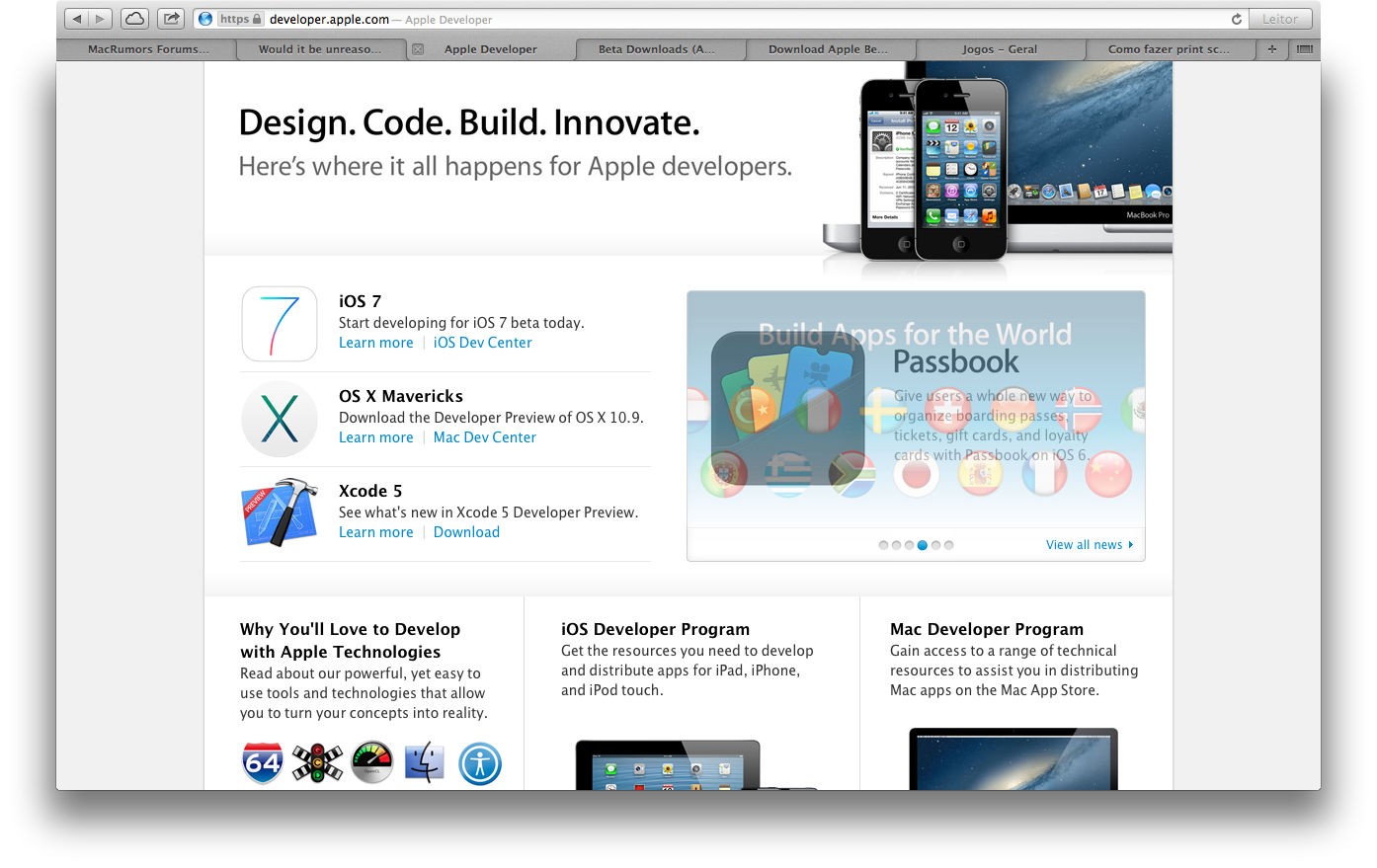This screenshot has width=1377, height=868.
Task: Click the developer.apple.com address field
Action: pyautogui.click(x=721, y=19)
